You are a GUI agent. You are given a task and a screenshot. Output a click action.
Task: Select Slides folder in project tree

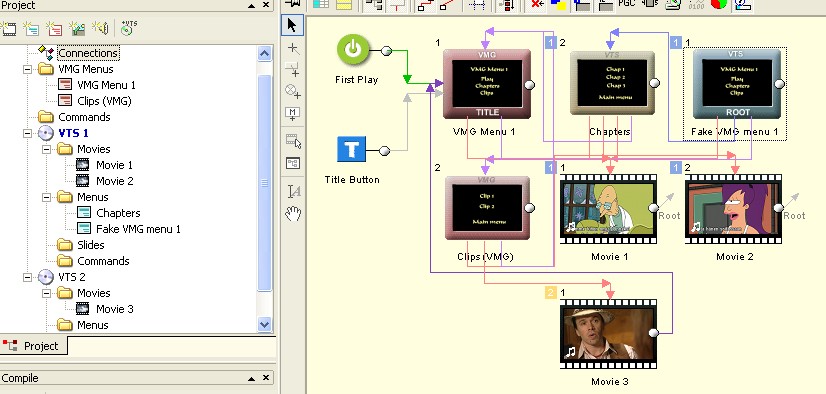point(91,245)
